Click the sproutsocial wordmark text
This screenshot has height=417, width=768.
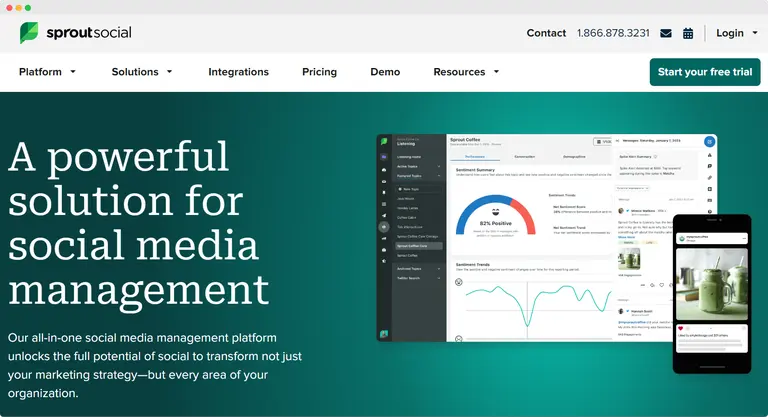click(x=89, y=33)
